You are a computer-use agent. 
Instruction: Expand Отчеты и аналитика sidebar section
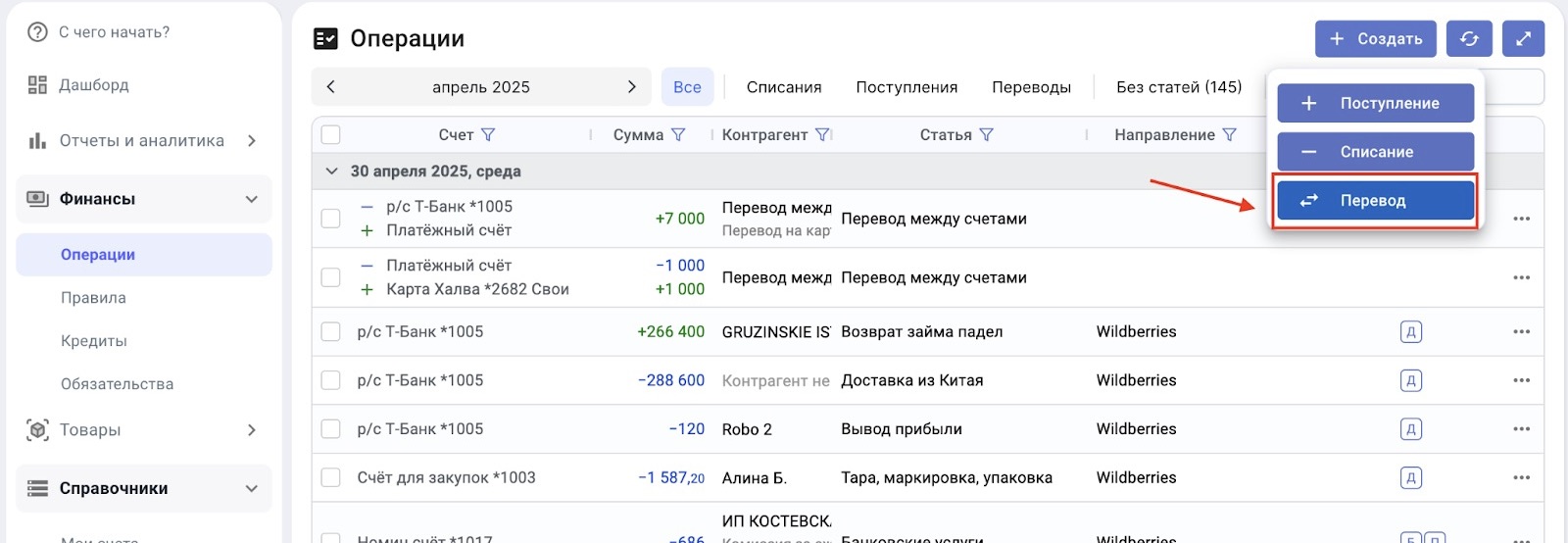(252, 141)
